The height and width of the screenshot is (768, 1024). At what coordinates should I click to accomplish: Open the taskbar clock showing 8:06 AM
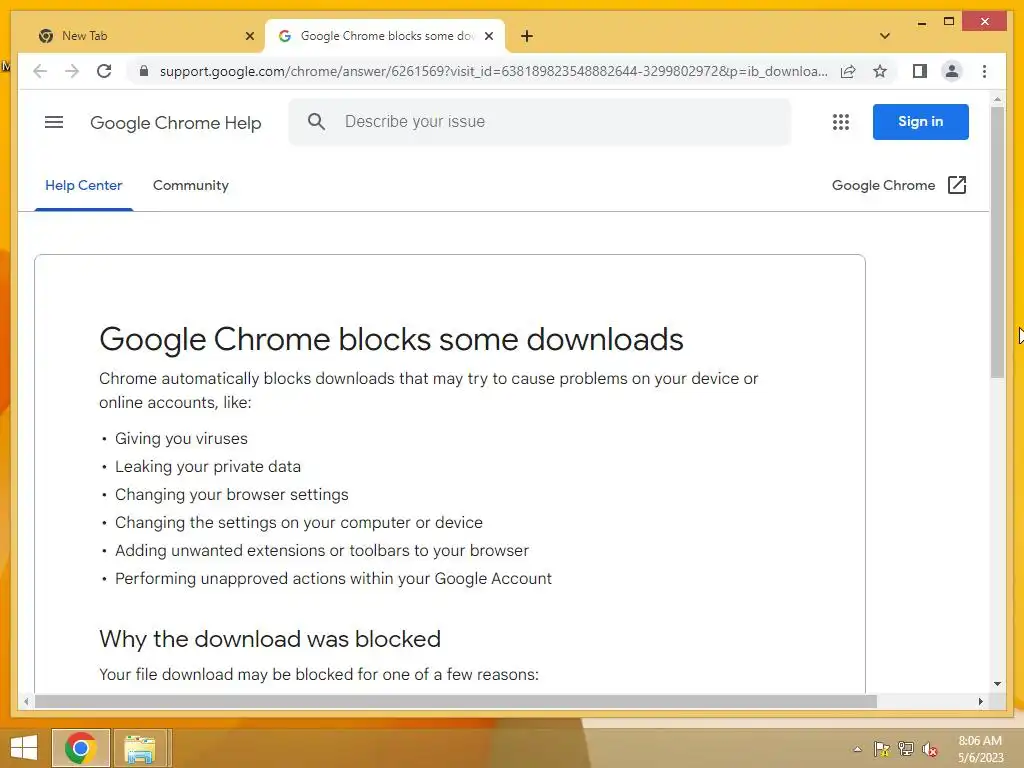(x=980, y=749)
